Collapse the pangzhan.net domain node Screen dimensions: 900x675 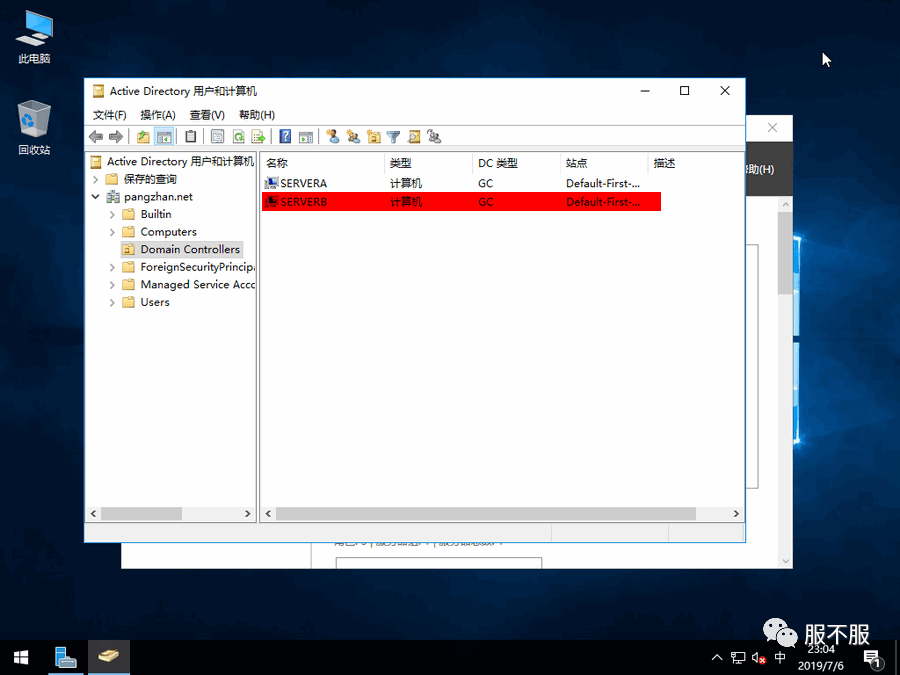95,197
